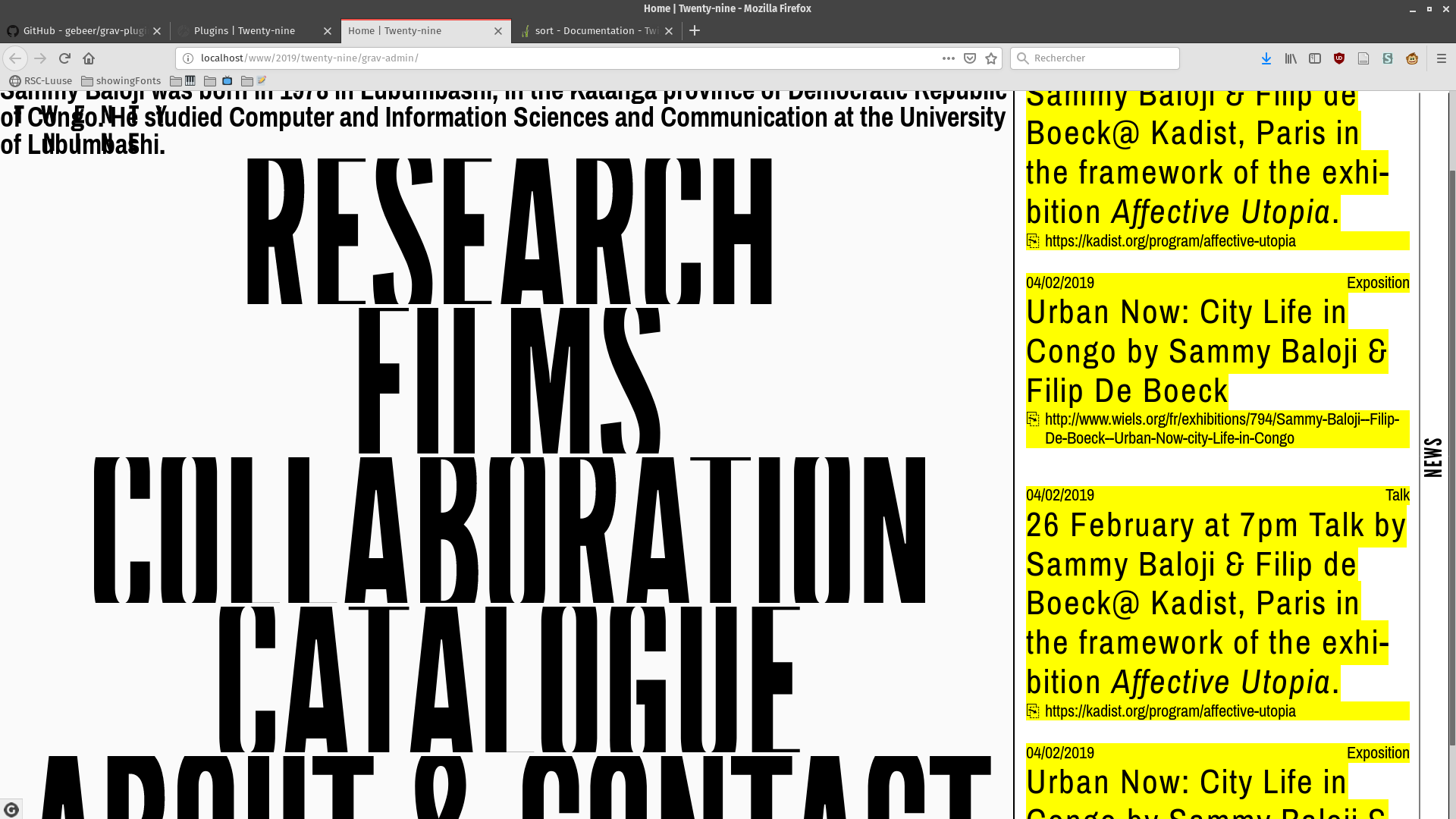Save the page to Pocket
The image size is (1456, 819).
pyautogui.click(x=969, y=58)
